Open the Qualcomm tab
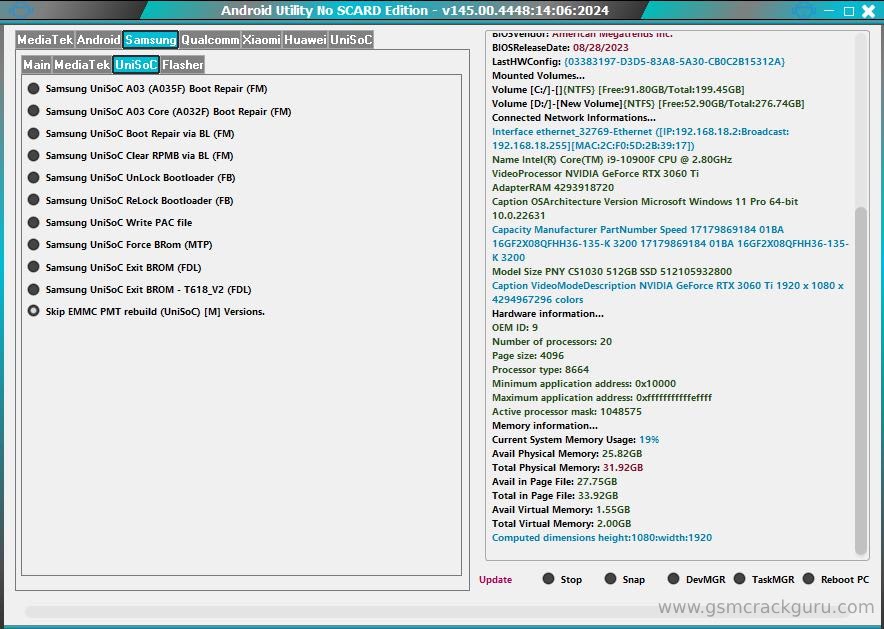 tap(210, 40)
